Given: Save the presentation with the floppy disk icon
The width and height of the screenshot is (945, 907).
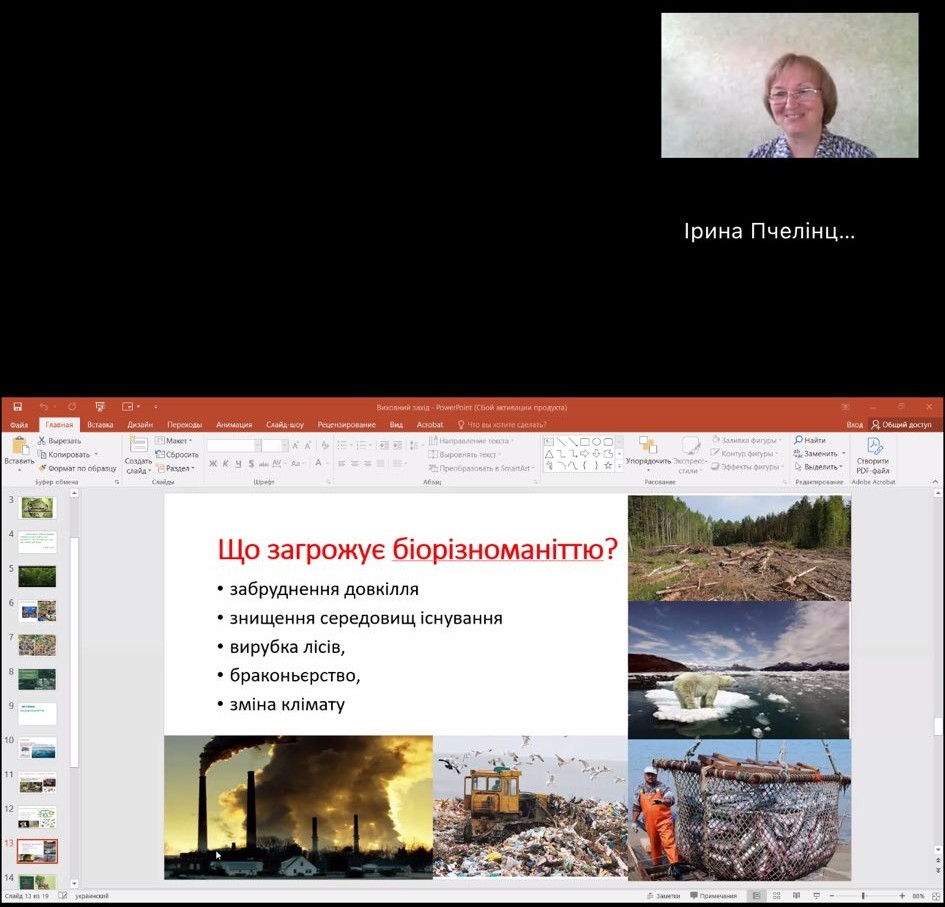Looking at the screenshot, I should click(x=17, y=407).
